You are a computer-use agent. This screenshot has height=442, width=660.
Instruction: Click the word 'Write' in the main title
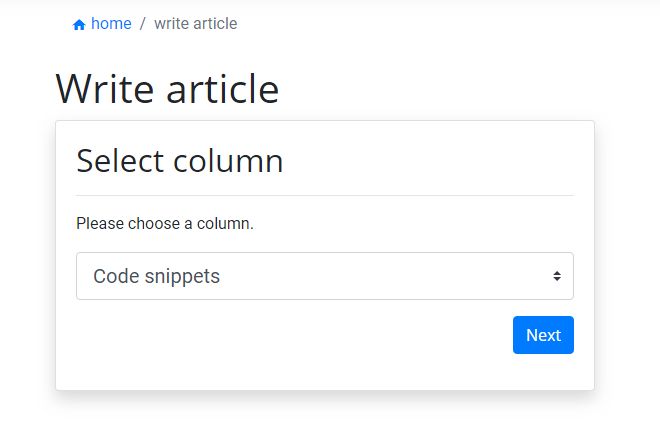click(105, 89)
